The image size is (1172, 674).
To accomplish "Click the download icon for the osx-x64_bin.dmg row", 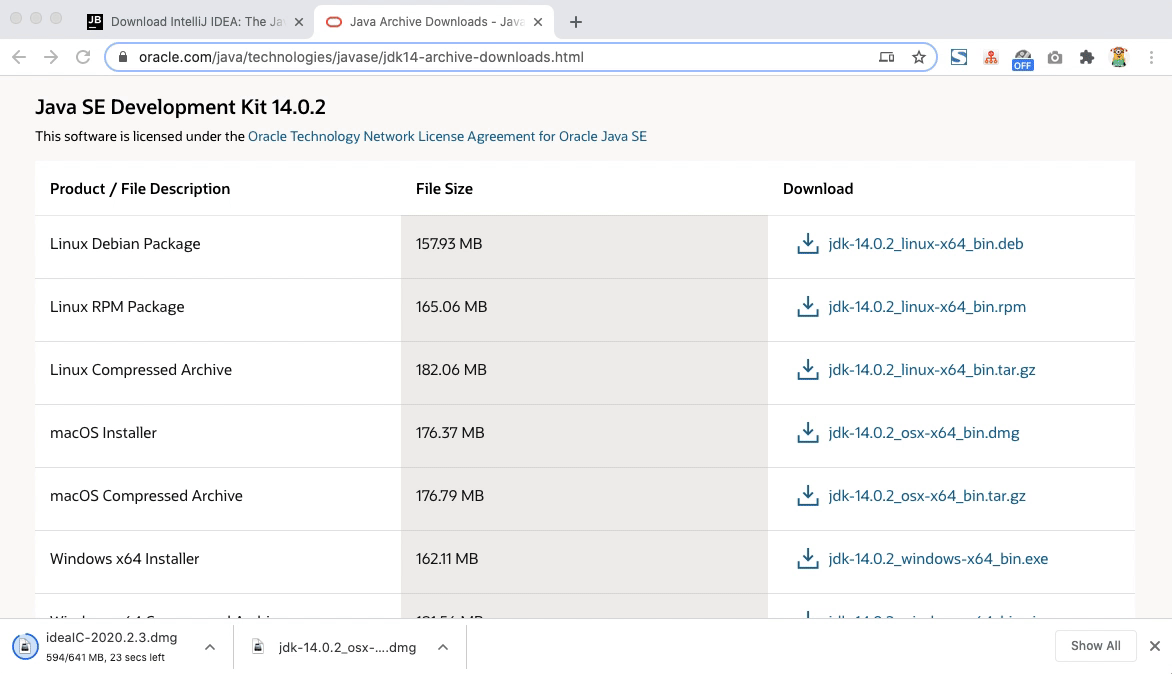I will pos(808,433).
